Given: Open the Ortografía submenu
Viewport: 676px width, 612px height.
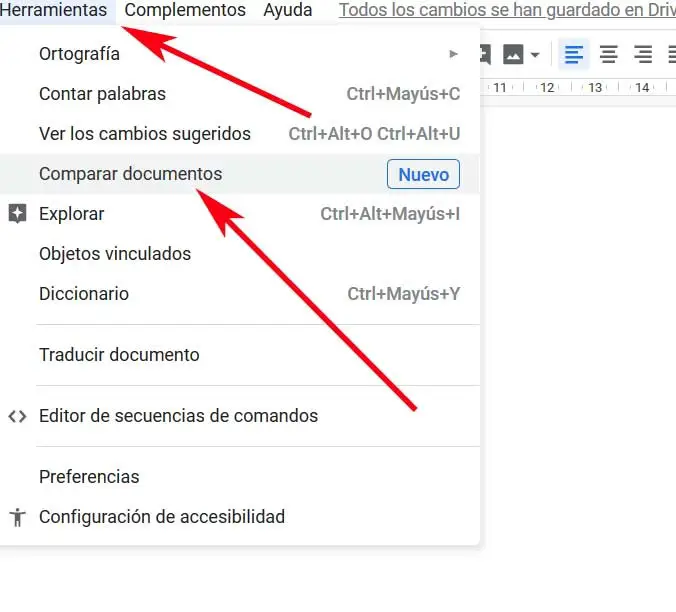Looking at the screenshot, I should [x=240, y=54].
